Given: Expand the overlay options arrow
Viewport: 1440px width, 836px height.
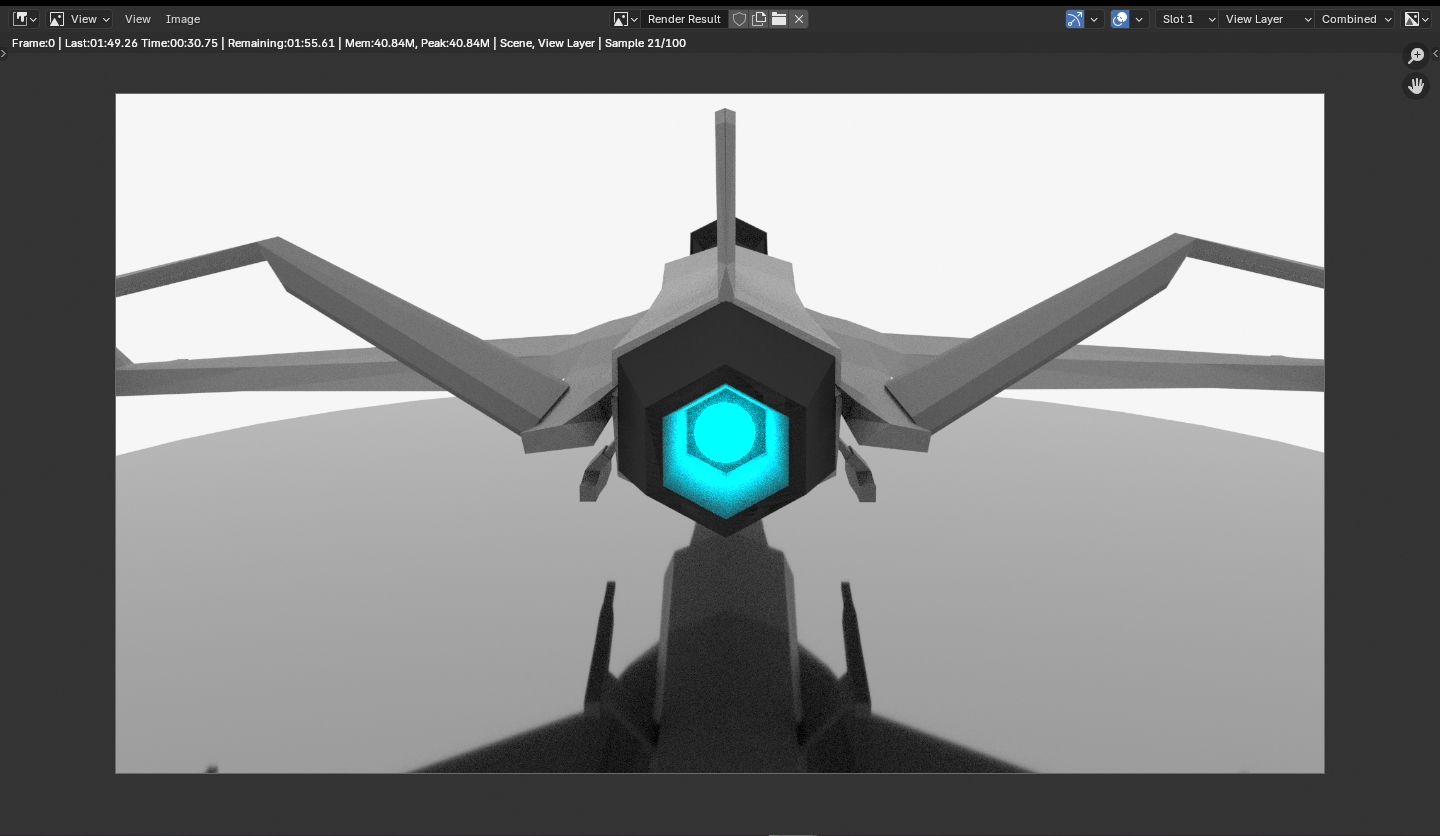Looking at the screenshot, I should click(x=1139, y=19).
